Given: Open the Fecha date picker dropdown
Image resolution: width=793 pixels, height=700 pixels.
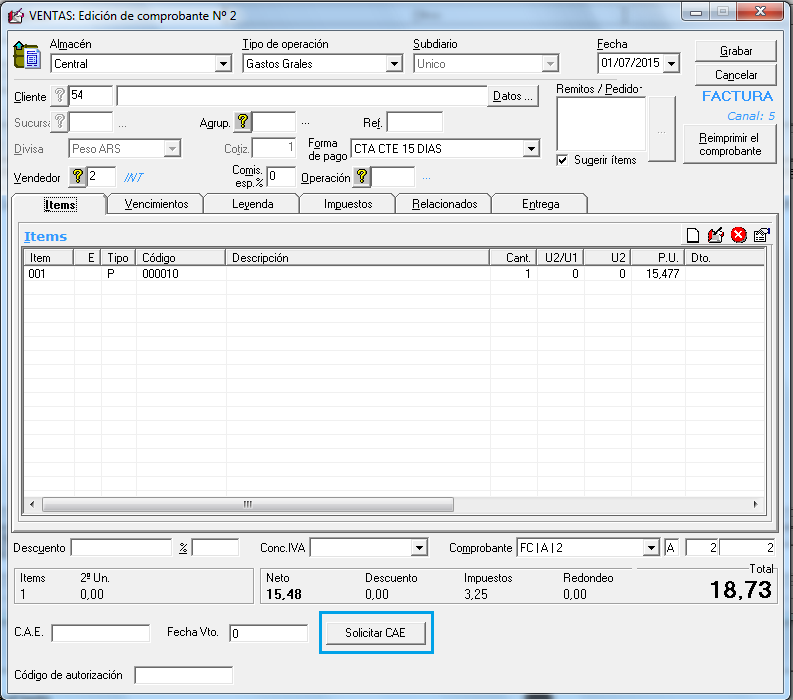Looking at the screenshot, I should click(x=670, y=64).
